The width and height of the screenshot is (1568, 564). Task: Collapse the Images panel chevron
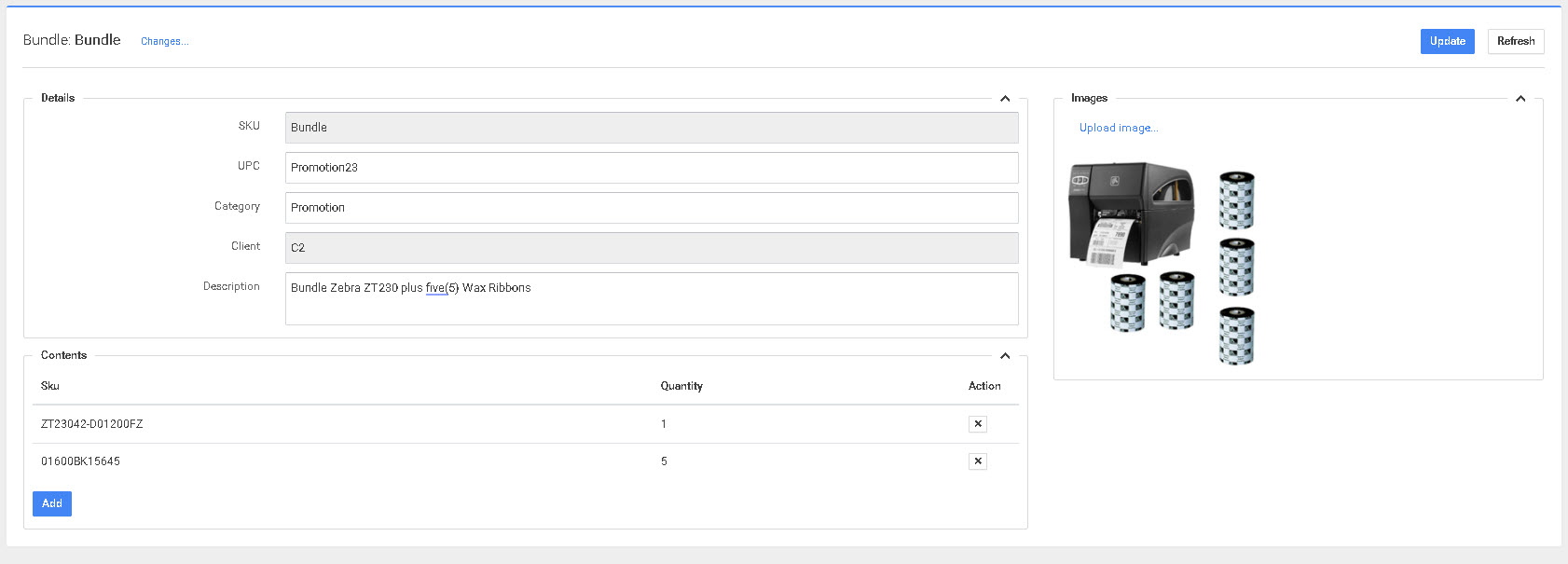[1520, 99]
